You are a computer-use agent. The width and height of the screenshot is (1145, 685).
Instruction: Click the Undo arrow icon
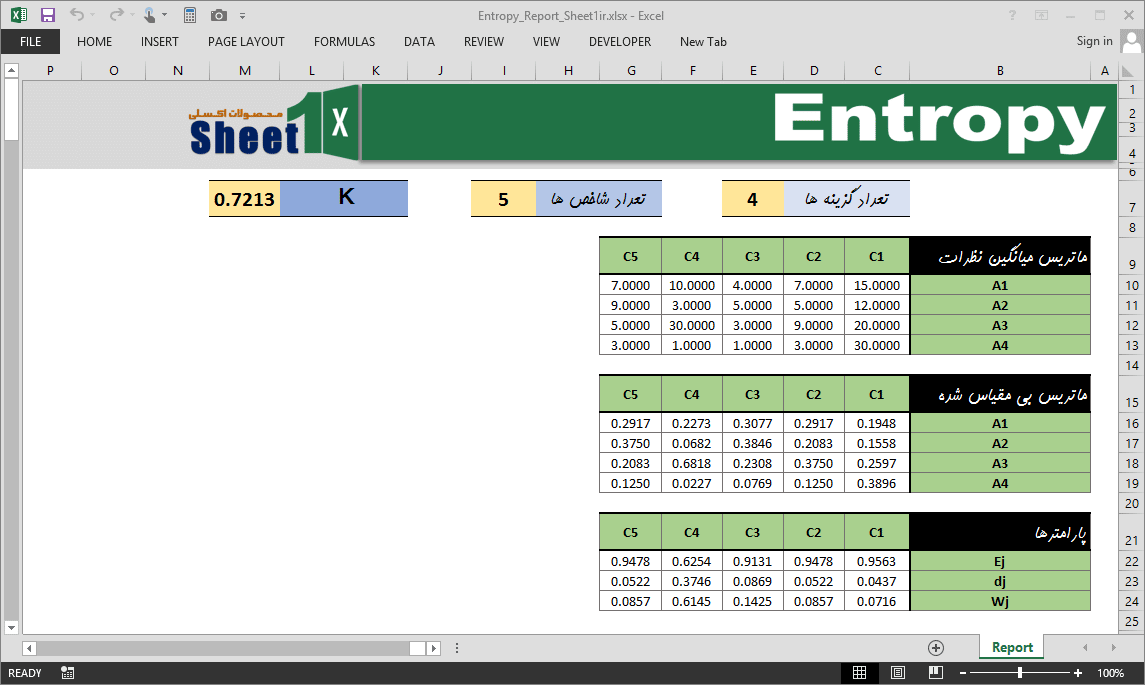(x=76, y=15)
